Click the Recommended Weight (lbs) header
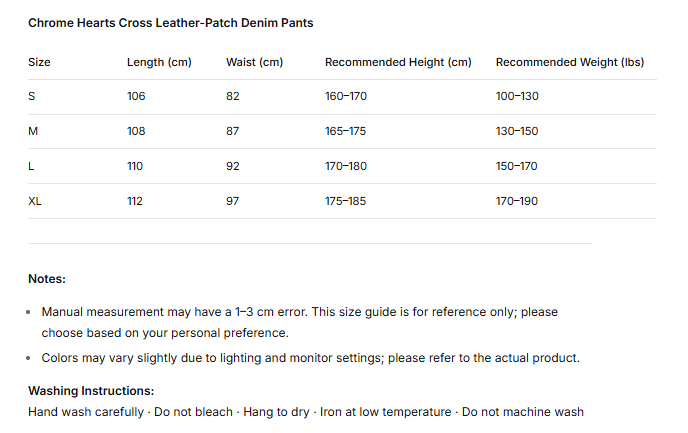 coord(570,62)
